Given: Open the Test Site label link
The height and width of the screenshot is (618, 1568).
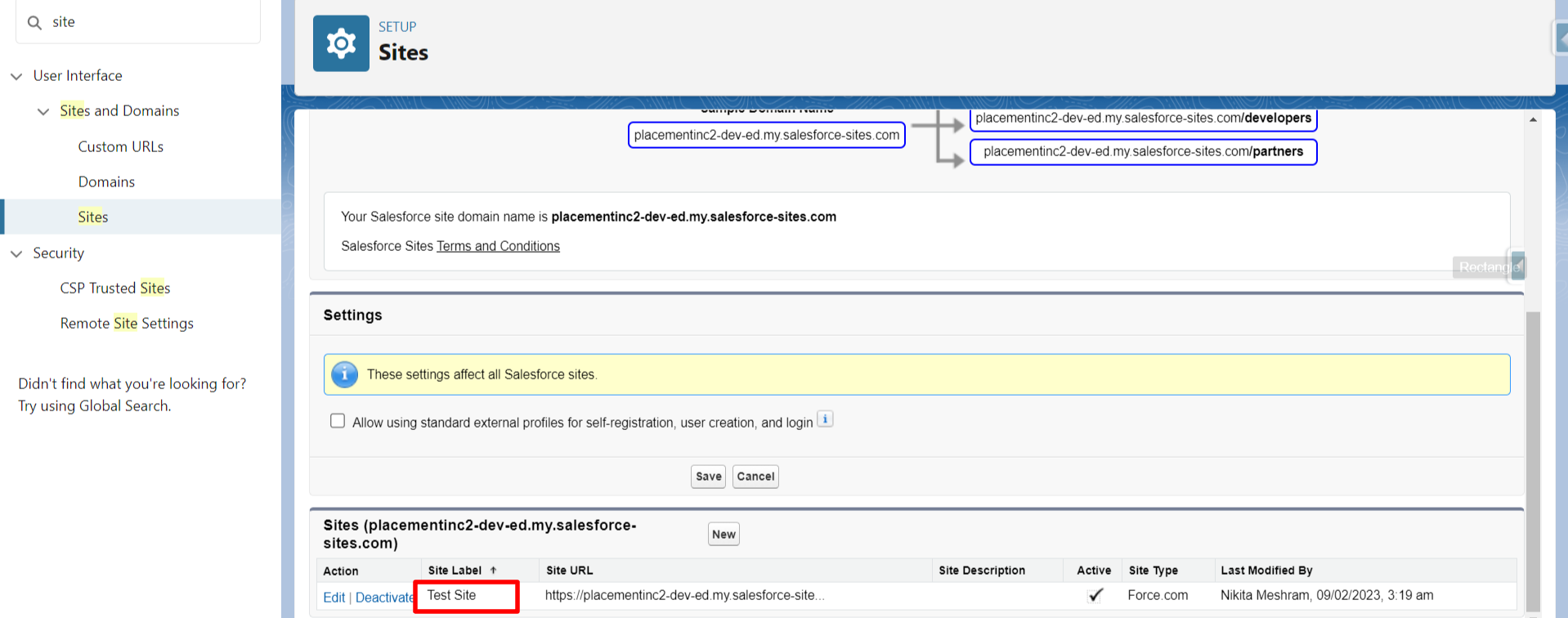Looking at the screenshot, I should [451, 595].
